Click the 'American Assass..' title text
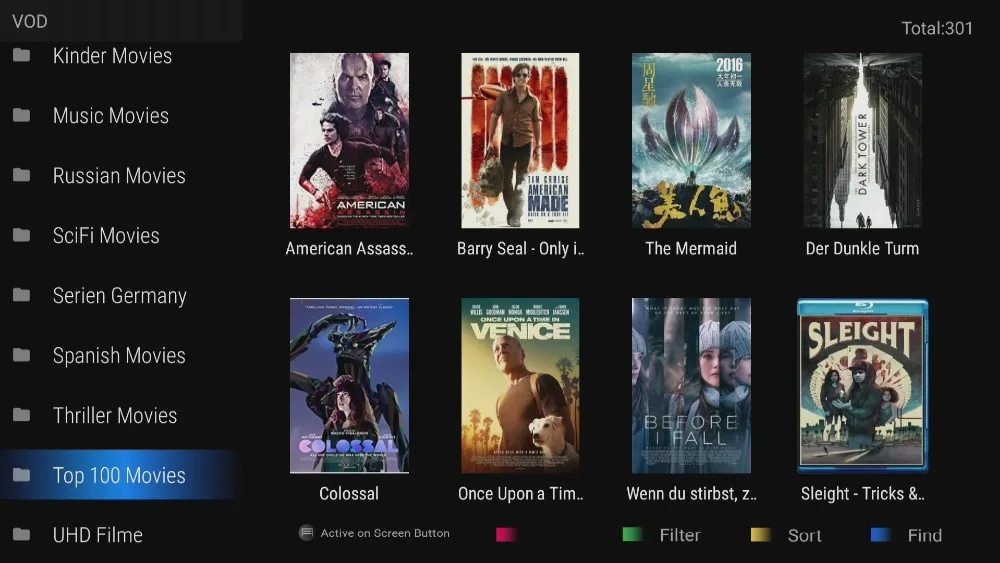The width and height of the screenshot is (1000, 563). 349,249
